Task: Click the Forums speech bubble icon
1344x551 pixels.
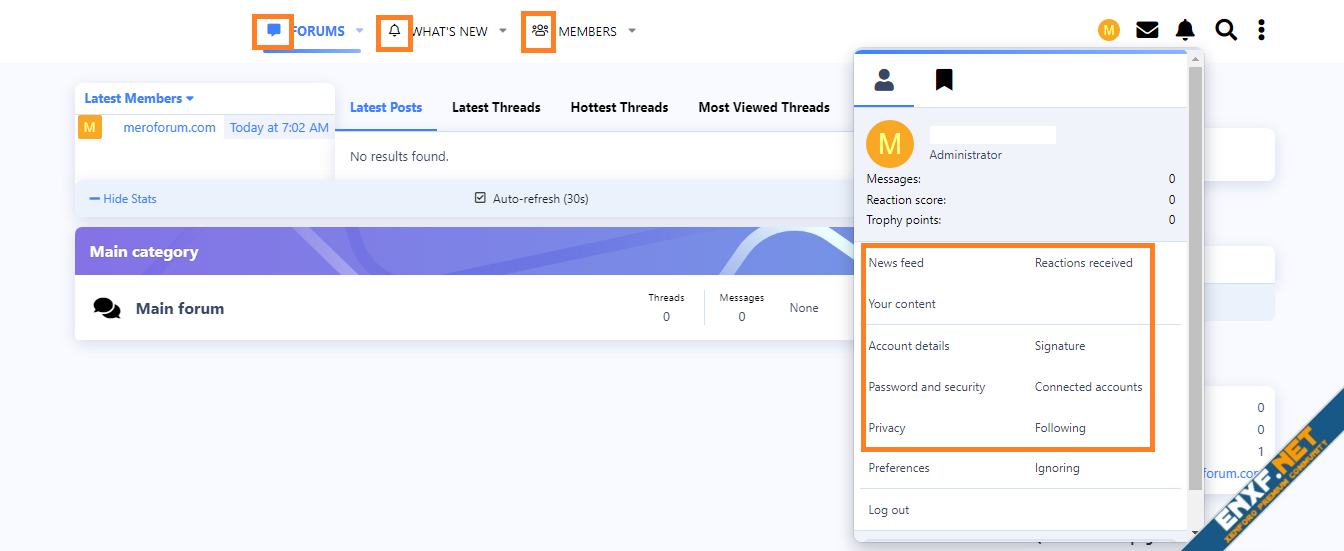Action: click(x=273, y=31)
